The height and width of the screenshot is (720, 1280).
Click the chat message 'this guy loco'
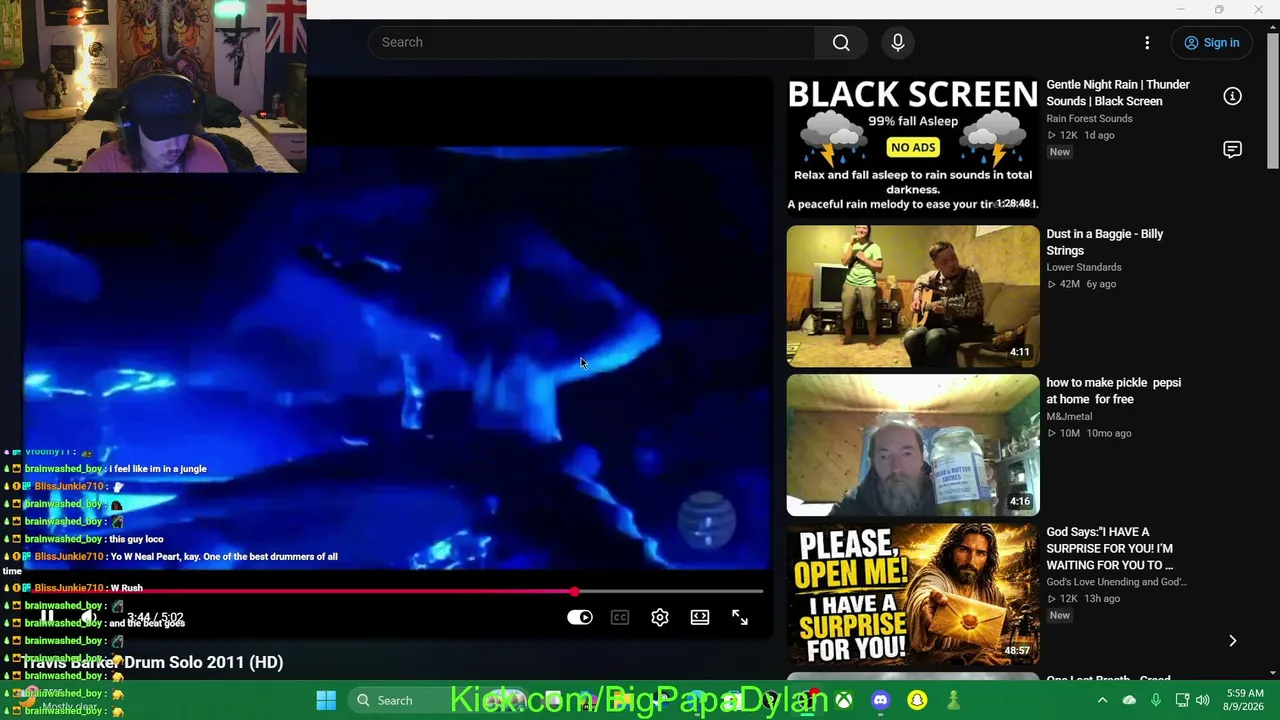pos(136,539)
